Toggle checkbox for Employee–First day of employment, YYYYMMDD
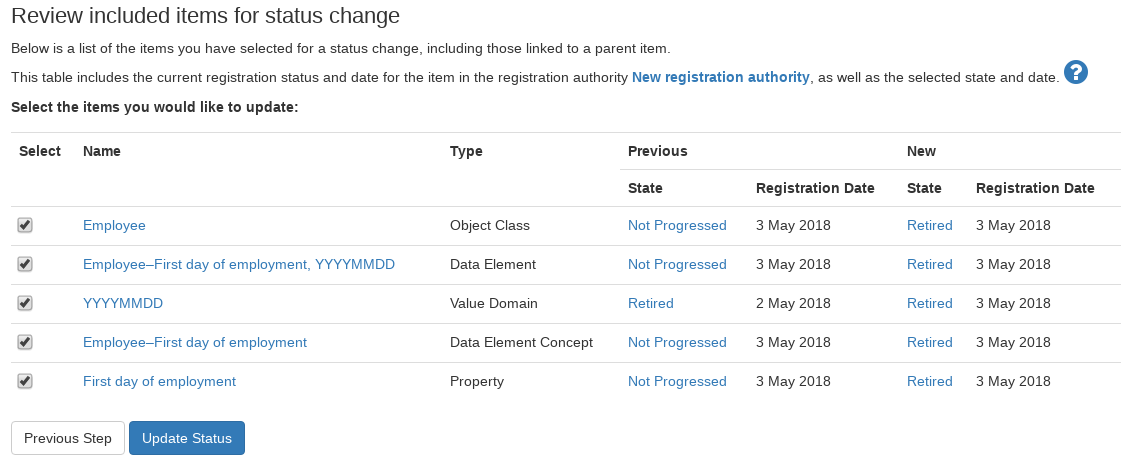1140x465 pixels. [25, 264]
